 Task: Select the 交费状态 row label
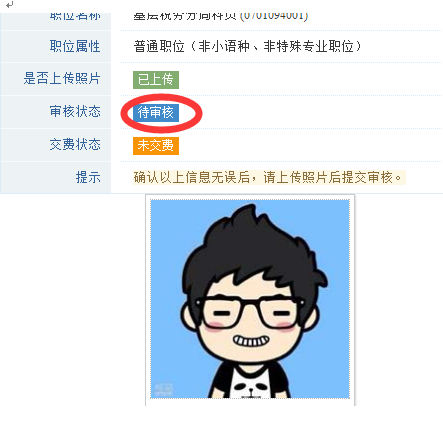(75, 144)
